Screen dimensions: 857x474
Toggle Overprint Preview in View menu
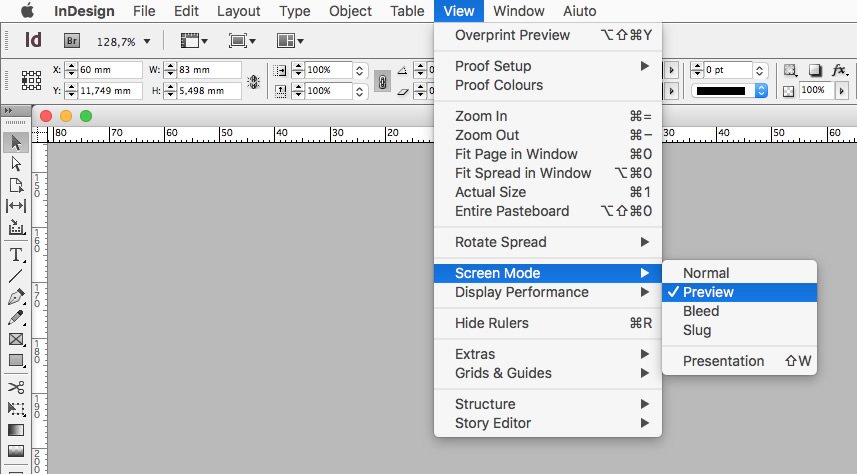[548, 35]
